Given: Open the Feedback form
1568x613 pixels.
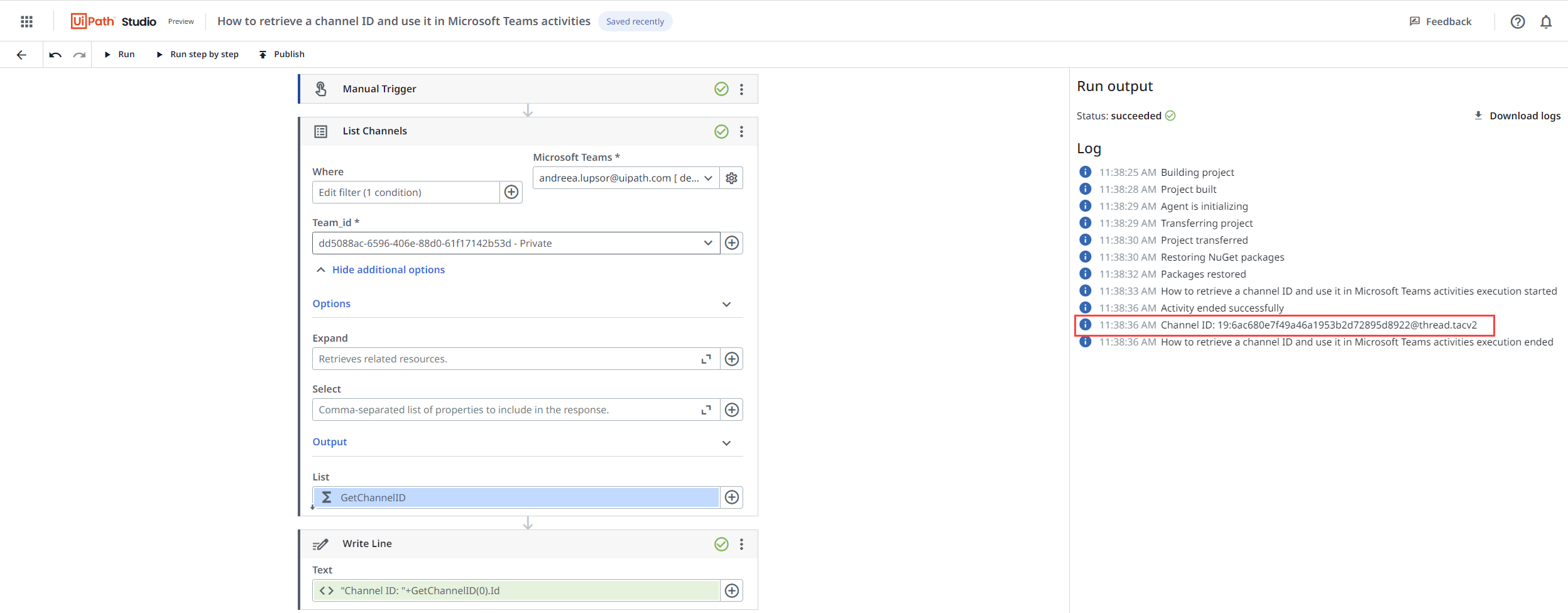Looking at the screenshot, I should (1440, 21).
